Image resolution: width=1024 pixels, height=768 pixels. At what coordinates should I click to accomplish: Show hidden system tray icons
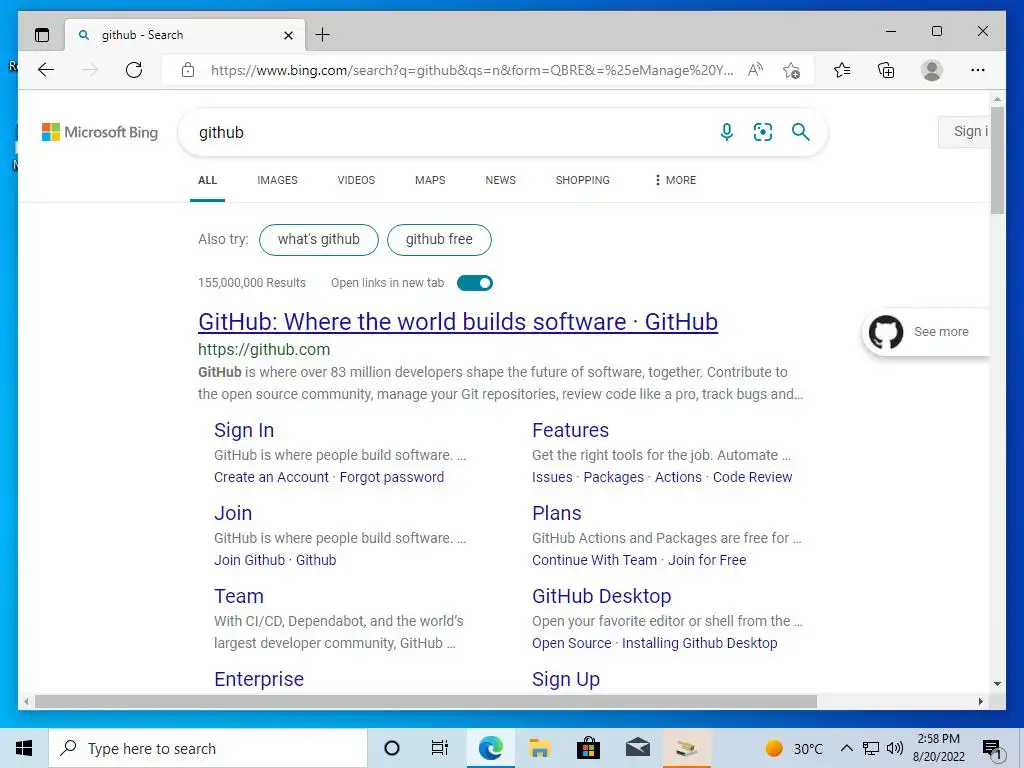click(846, 748)
